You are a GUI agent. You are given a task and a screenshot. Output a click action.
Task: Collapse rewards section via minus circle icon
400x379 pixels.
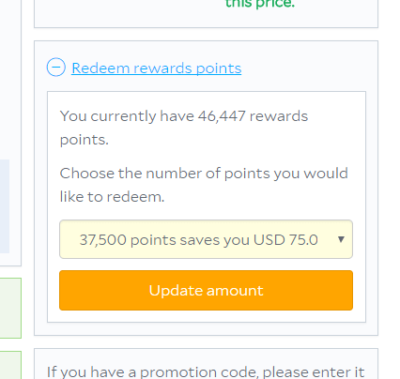pos(56,67)
